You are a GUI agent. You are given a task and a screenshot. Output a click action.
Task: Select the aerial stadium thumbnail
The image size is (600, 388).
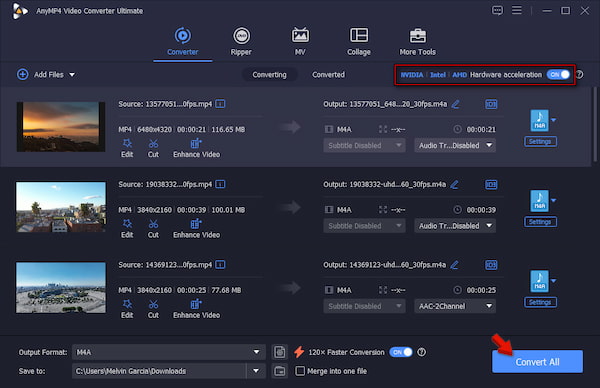61,287
